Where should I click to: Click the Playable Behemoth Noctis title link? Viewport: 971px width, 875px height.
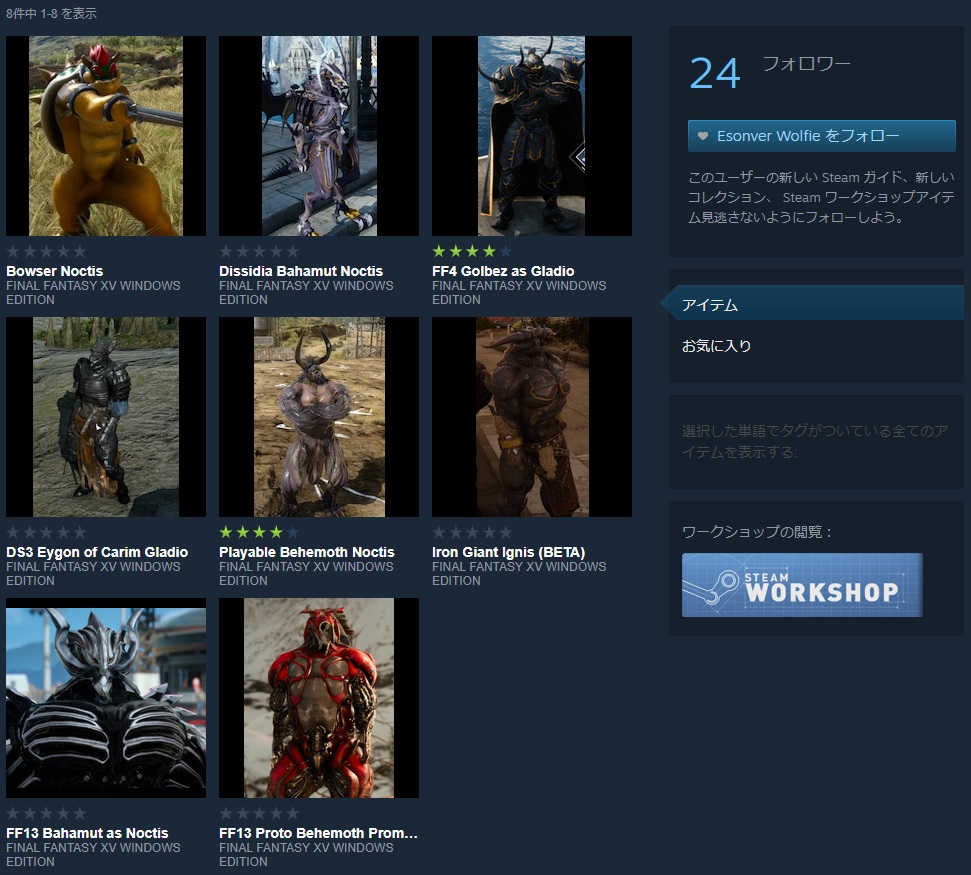click(x=307, y=552)
